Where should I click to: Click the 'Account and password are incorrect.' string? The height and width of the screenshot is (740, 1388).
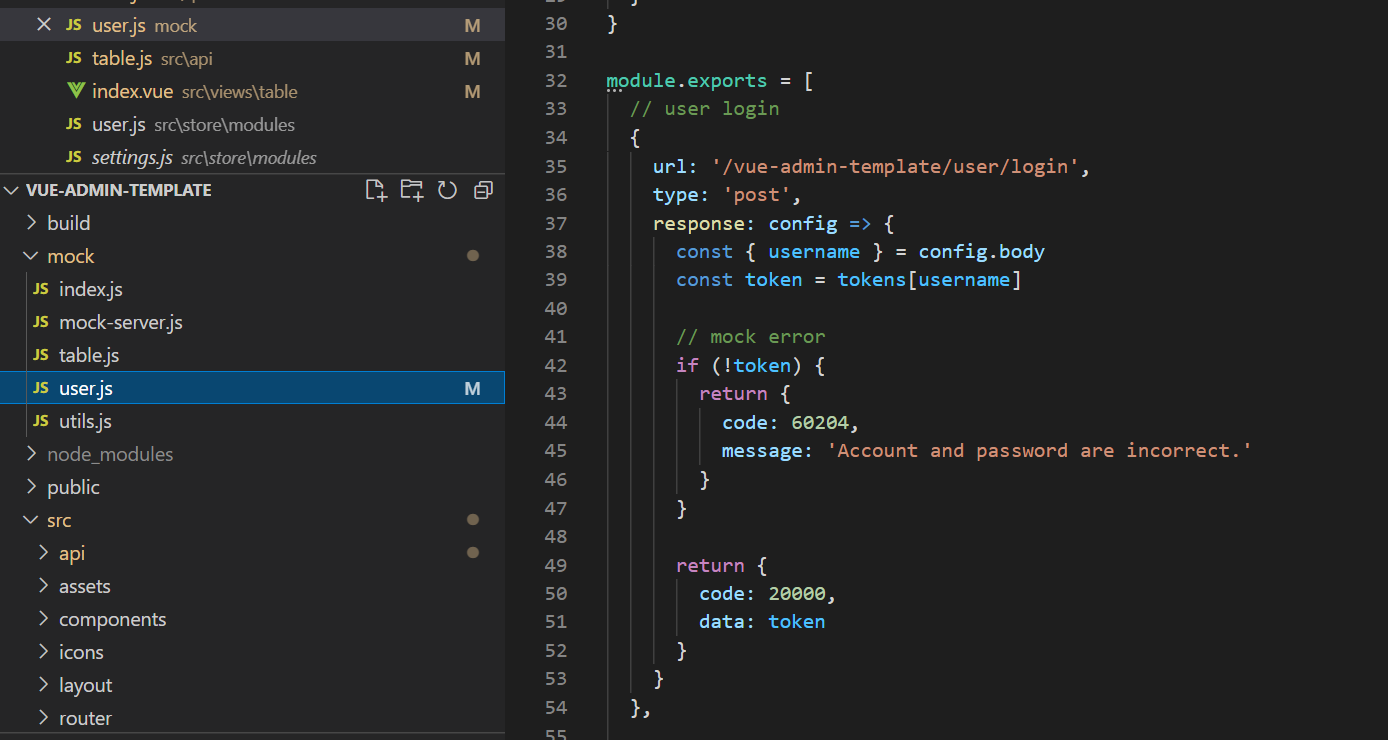point(1040,451)
